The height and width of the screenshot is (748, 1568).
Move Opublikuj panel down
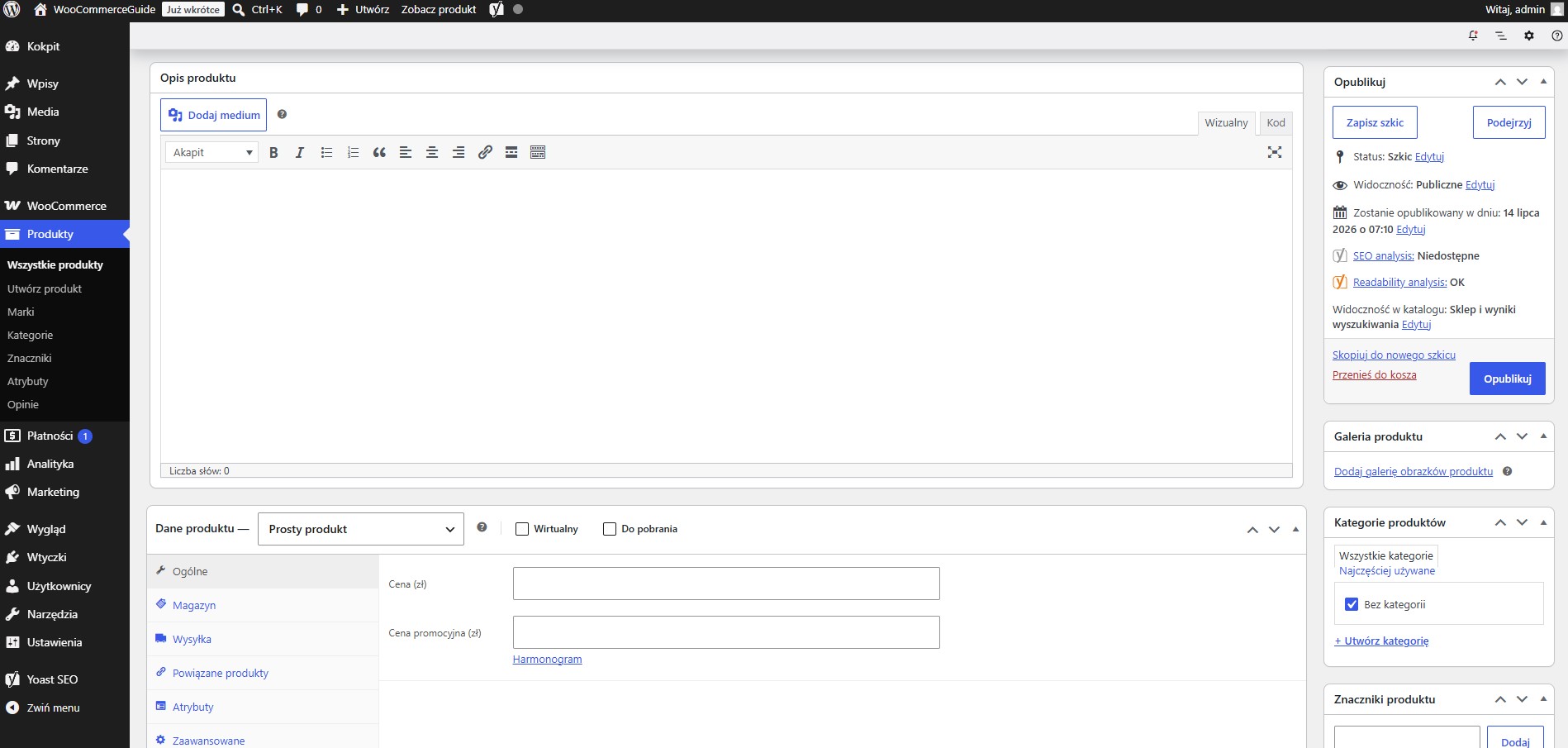(1522, 82)
